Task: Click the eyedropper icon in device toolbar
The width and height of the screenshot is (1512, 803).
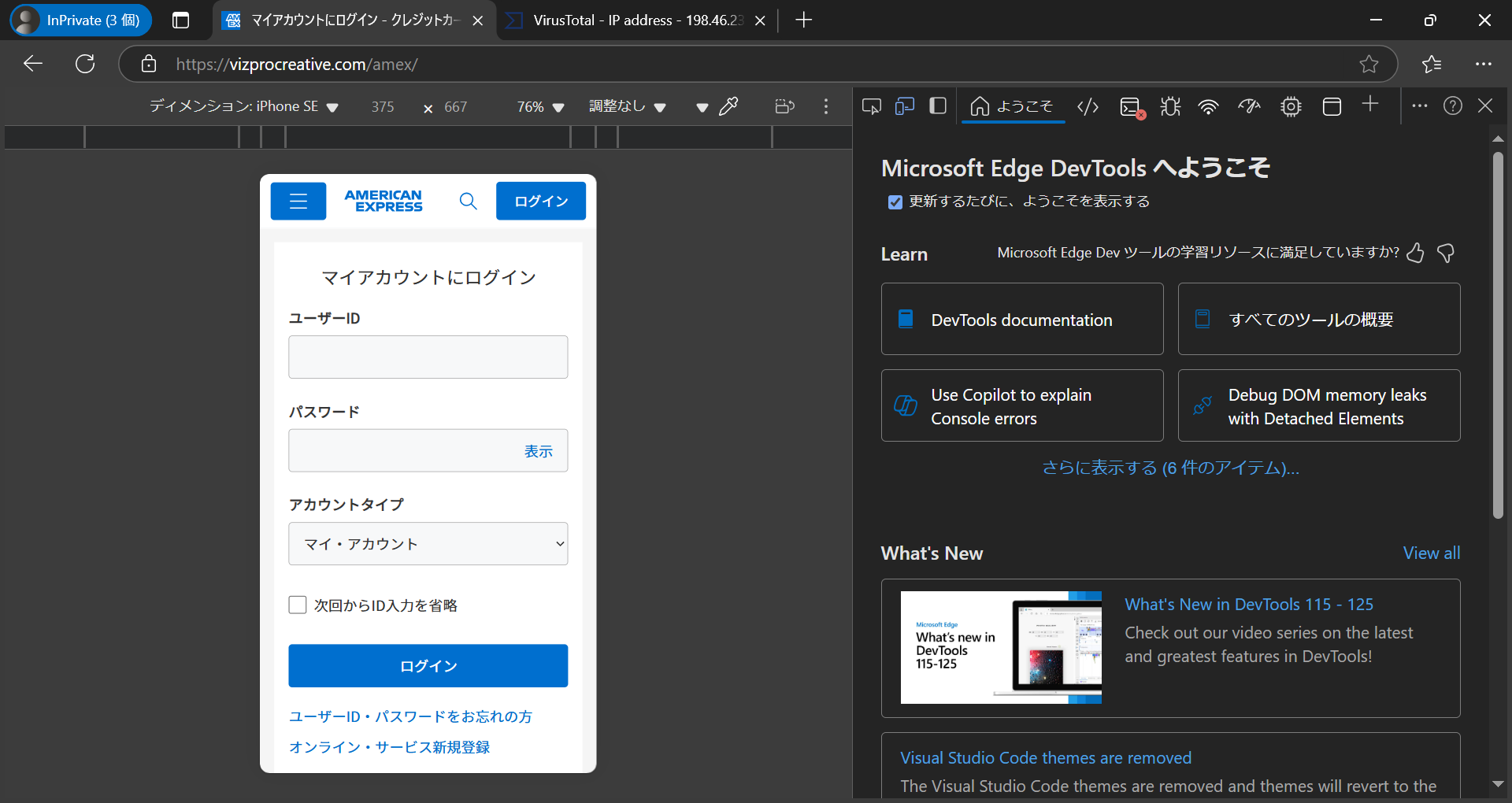Action: click(x=728, y=106)
